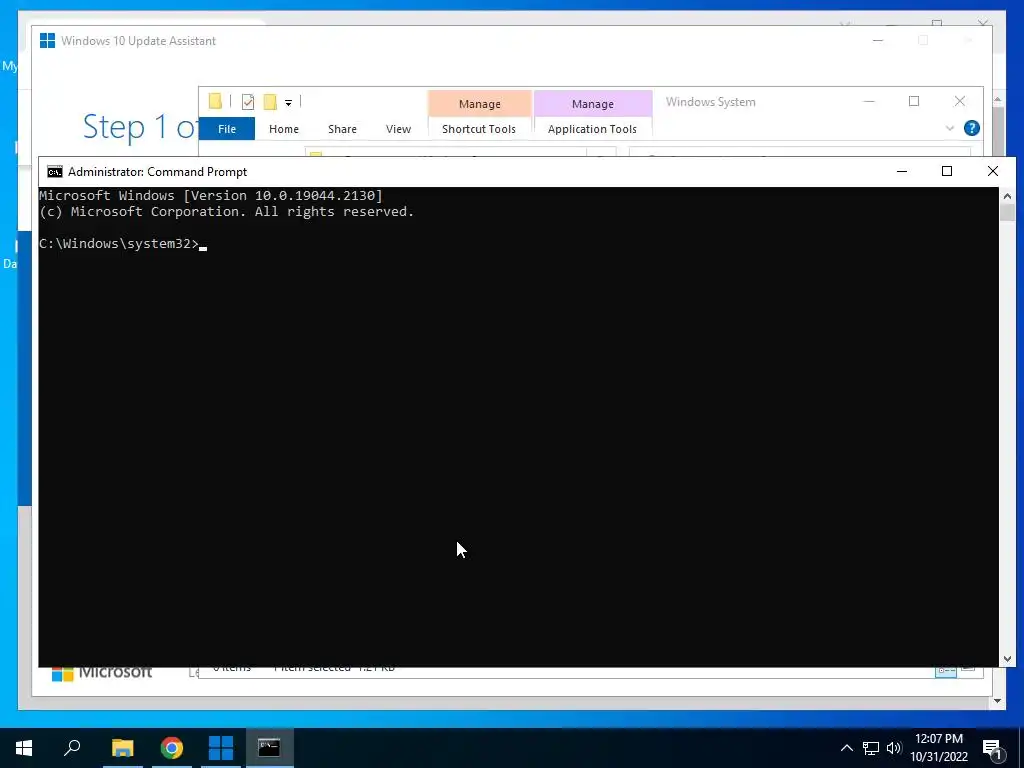Click the Update Assistant Windows logo icon
This screenshot has height=768, width=1024.
tap(48, 40)
